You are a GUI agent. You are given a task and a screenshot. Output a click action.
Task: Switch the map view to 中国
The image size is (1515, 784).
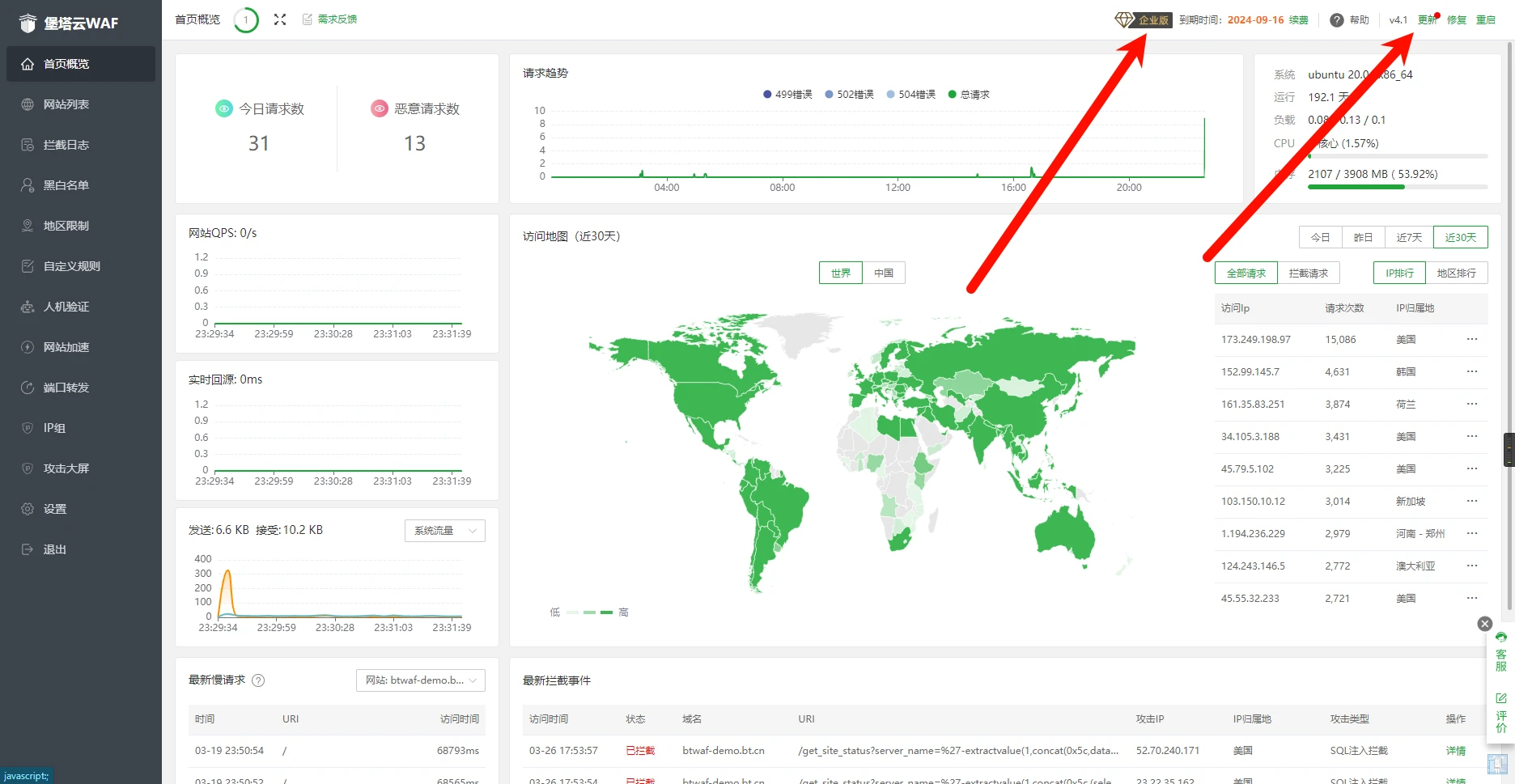[x=883, y=273]
